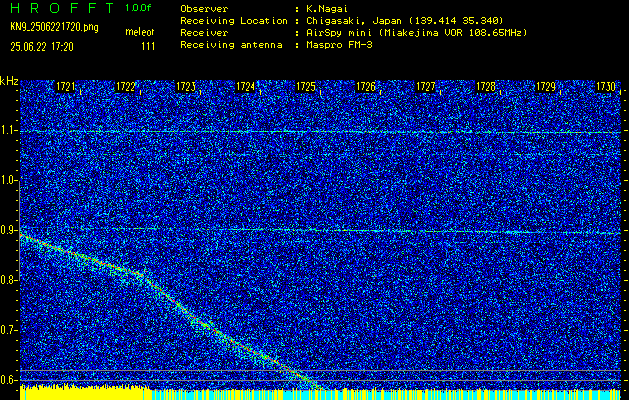Click the 1730 time marker

606,87
